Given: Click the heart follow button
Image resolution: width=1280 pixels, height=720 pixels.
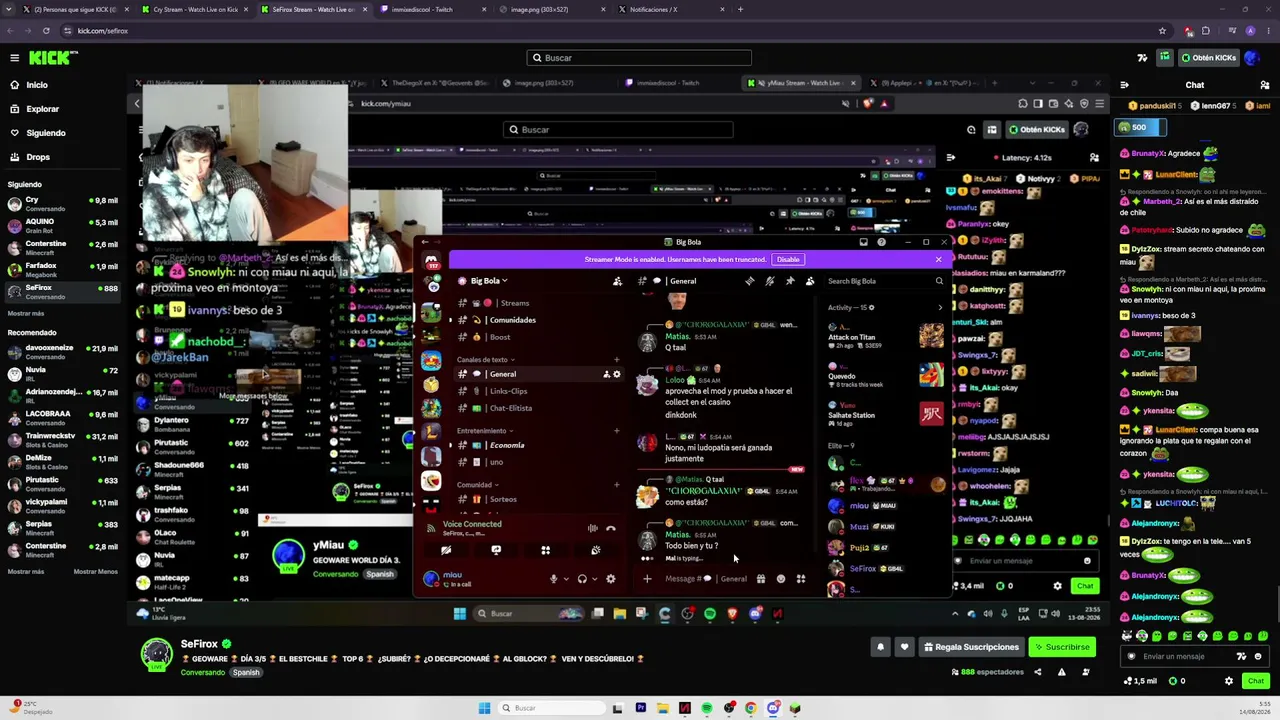Looking at the screenshot, I should point(905,647).
